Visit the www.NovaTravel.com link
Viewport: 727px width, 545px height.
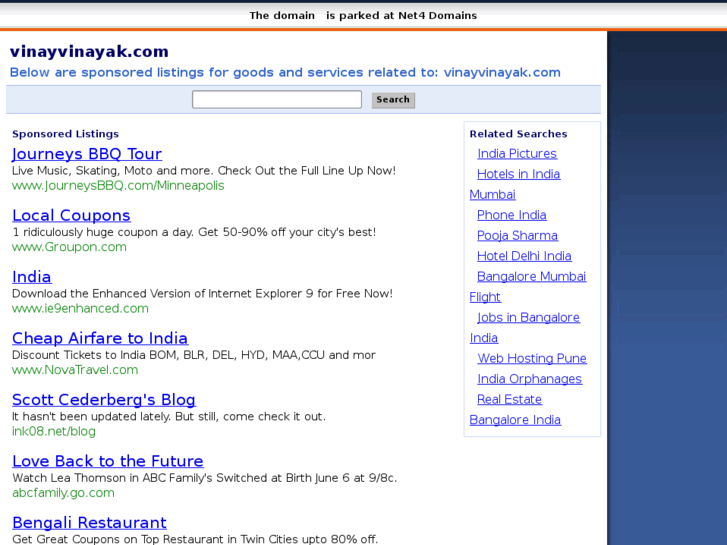[x=75, y=370]
